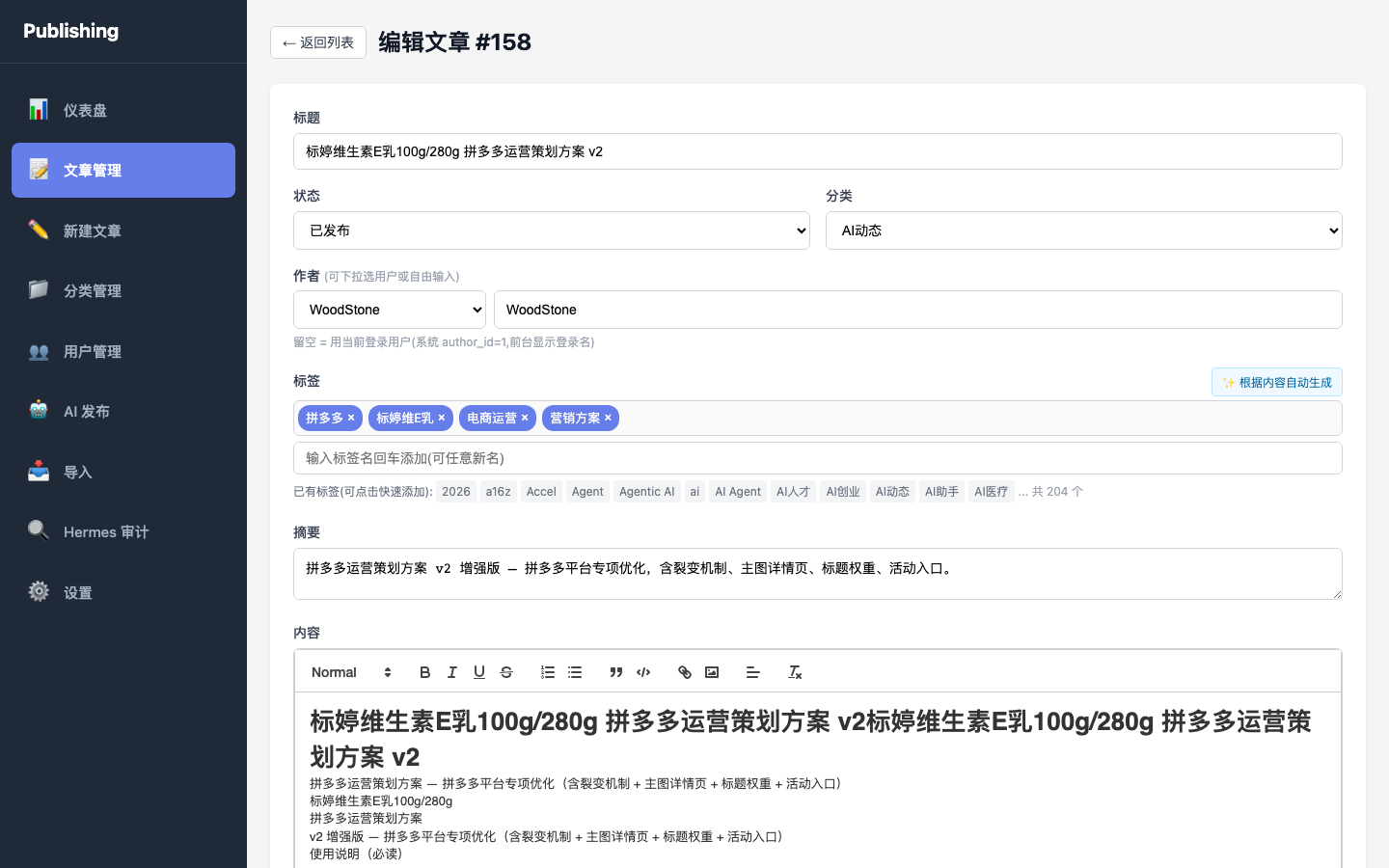Toggle underline formatting in editor toolbar
The height and width of the screenshot is (868, 1389).
coord(478,672)
